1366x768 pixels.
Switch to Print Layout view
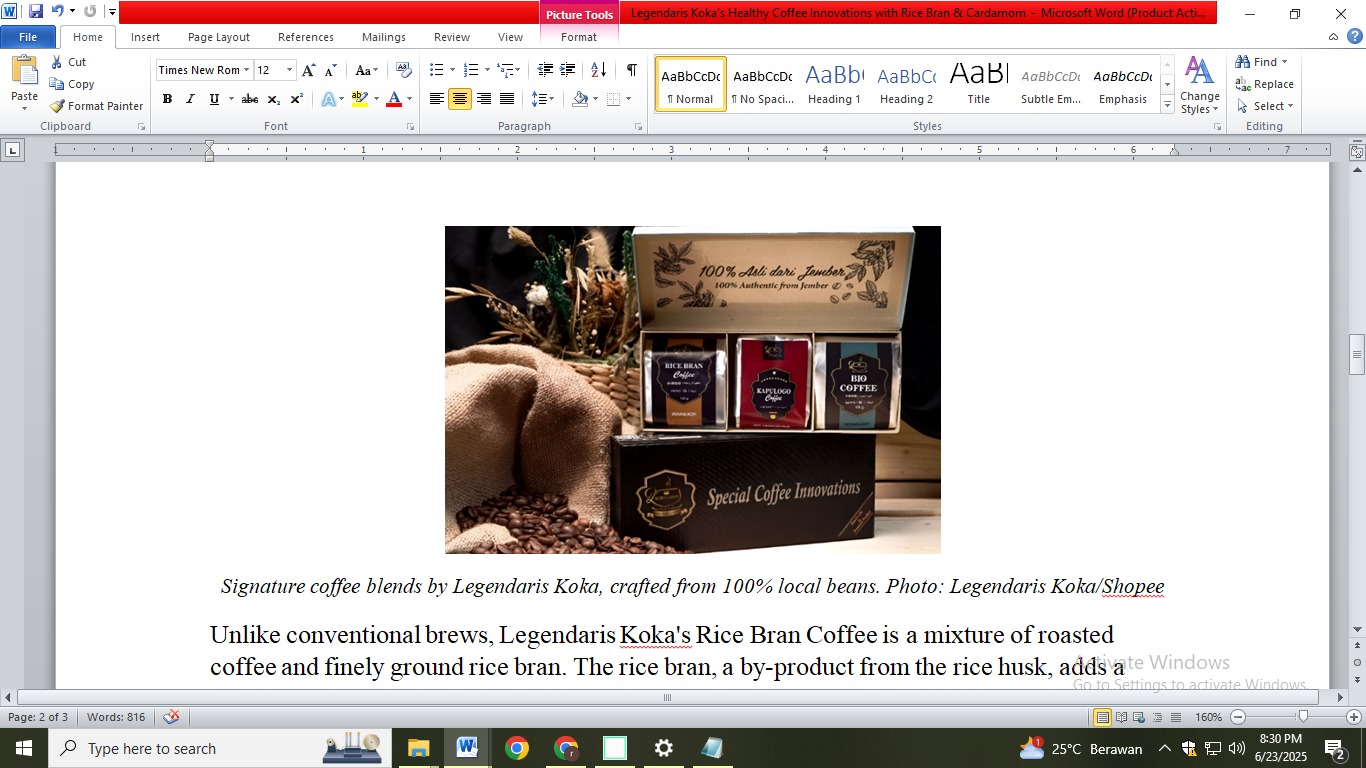point(1103,717)
